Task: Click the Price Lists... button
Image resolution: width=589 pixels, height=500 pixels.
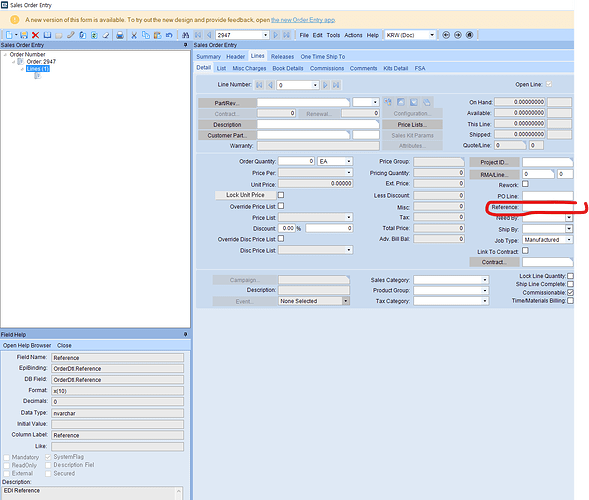Action: pos(412,125)
